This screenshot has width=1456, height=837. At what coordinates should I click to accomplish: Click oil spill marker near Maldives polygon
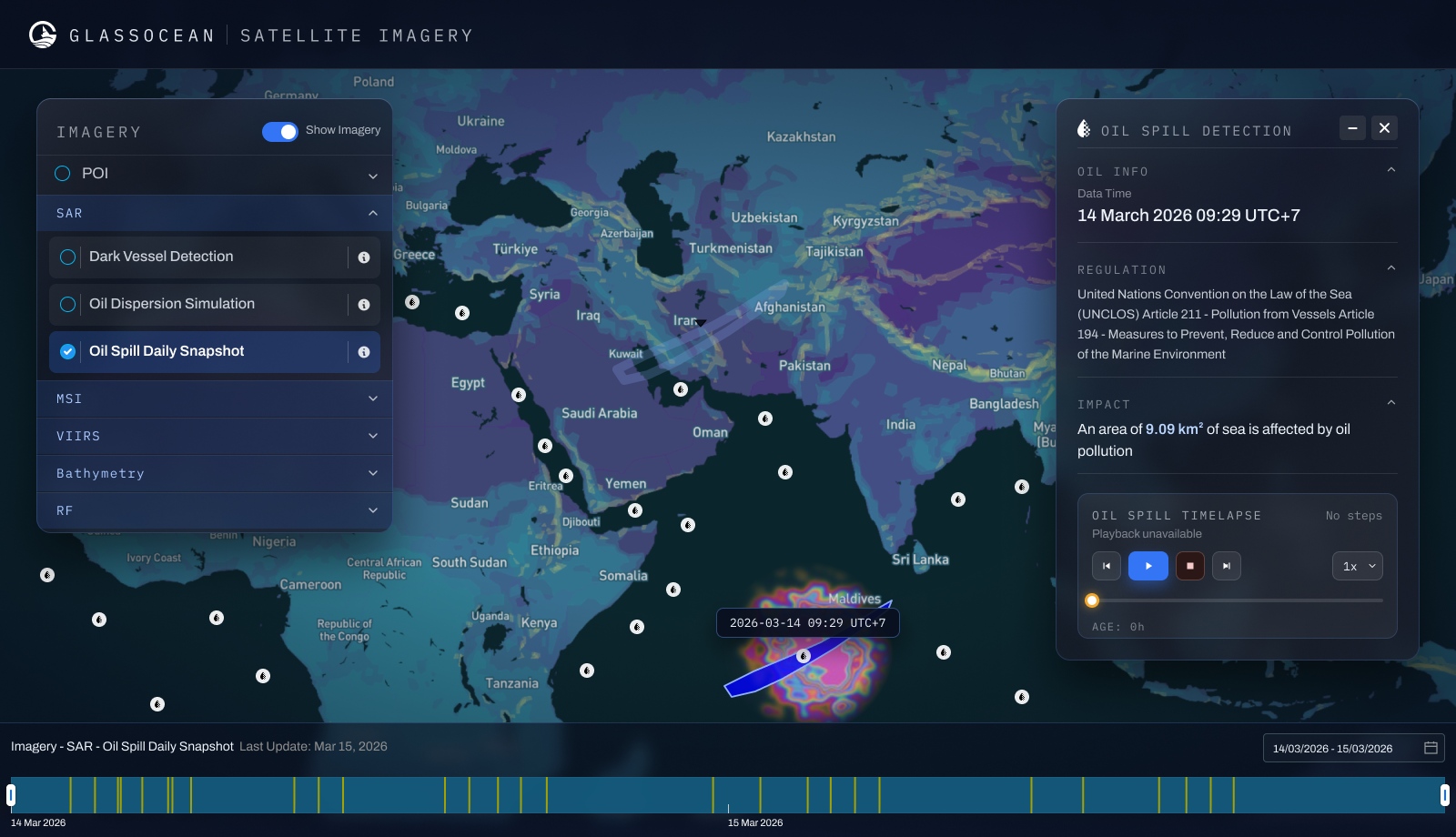pyautogui.click(x=803, y=656)
